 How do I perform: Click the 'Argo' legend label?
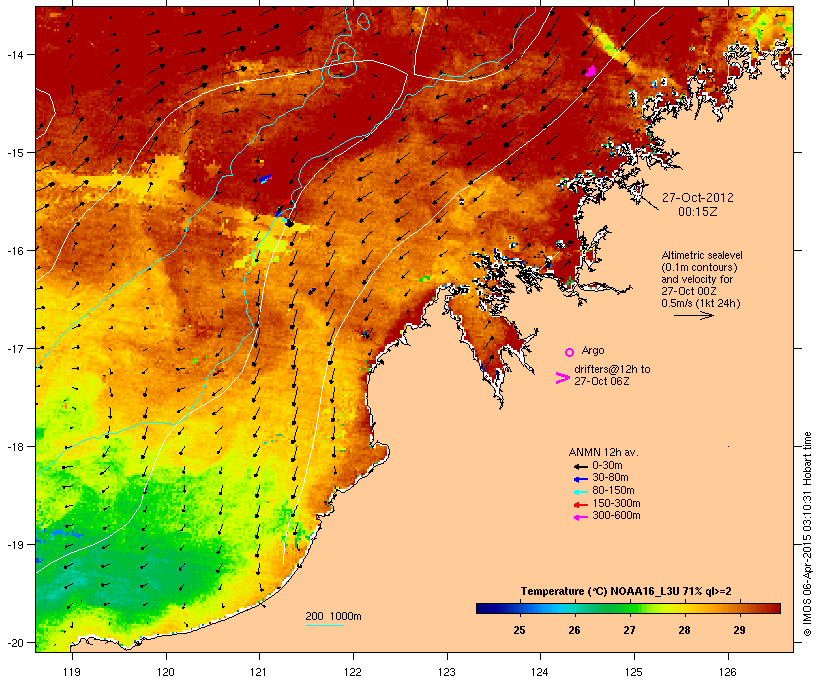coord(593,350)
